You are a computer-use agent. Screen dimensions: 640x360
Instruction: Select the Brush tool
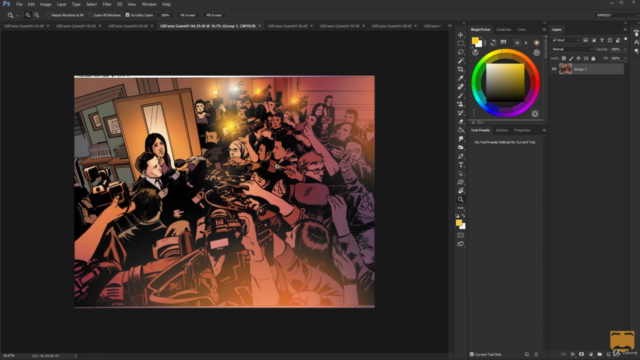point(460,96)
